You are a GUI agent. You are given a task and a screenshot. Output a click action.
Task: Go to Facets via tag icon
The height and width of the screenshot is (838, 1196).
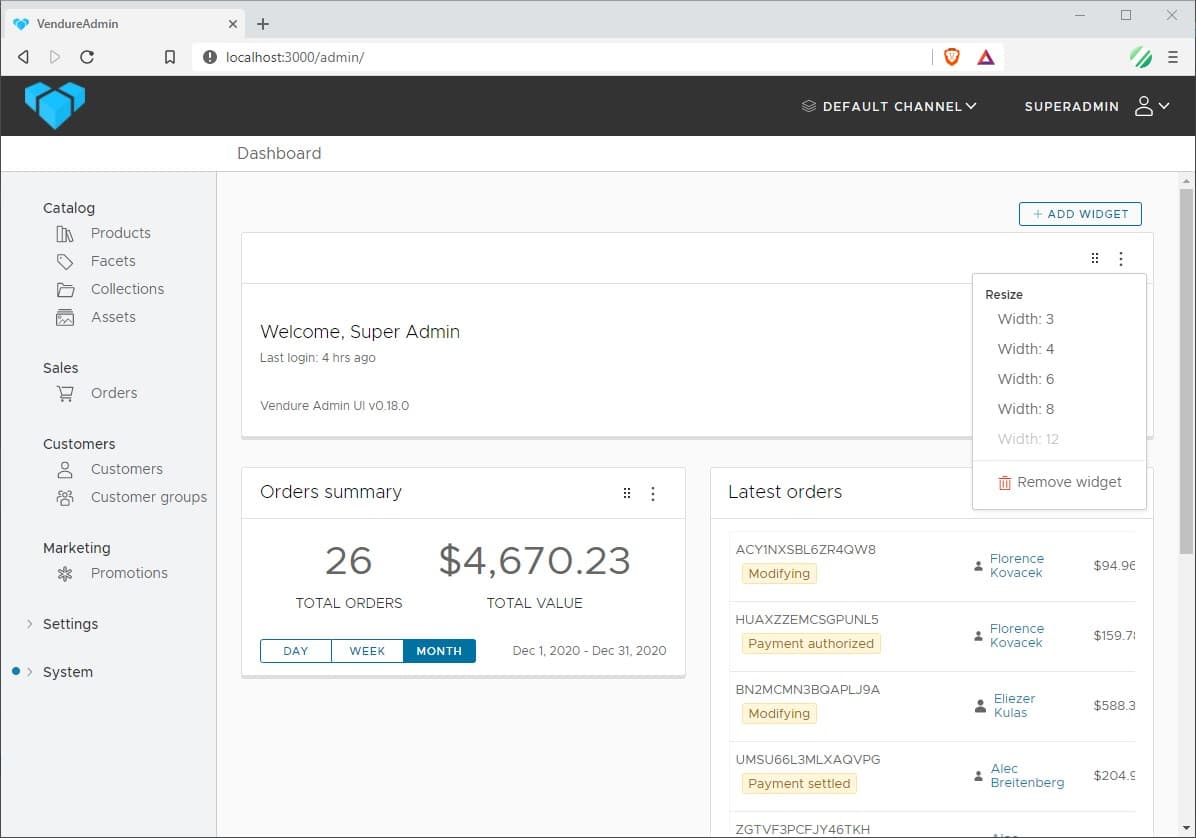(x=65, y=261)
